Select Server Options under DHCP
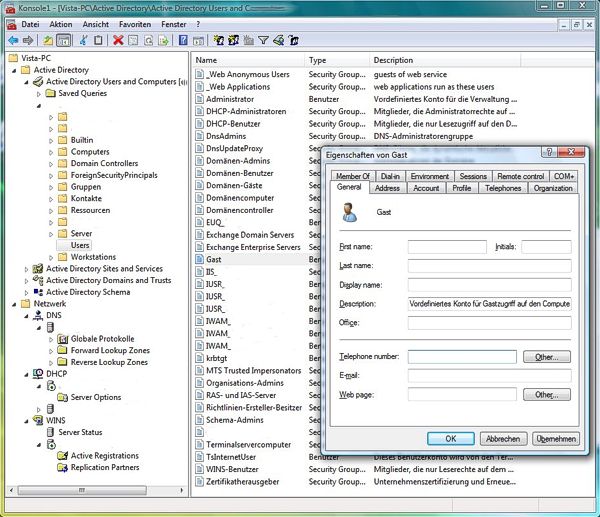This screenshot has width=600, height=517. (x=96, y=397)
